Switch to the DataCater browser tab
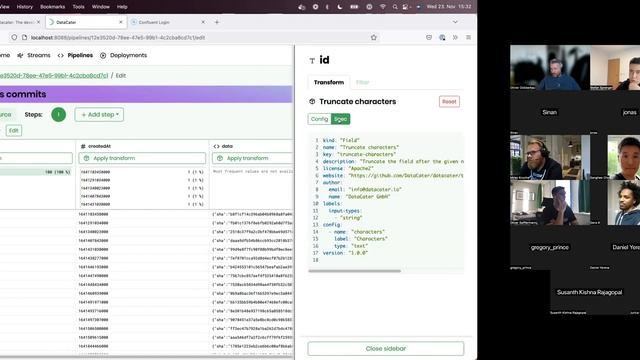The image size is (640, 360). [85, 22]
